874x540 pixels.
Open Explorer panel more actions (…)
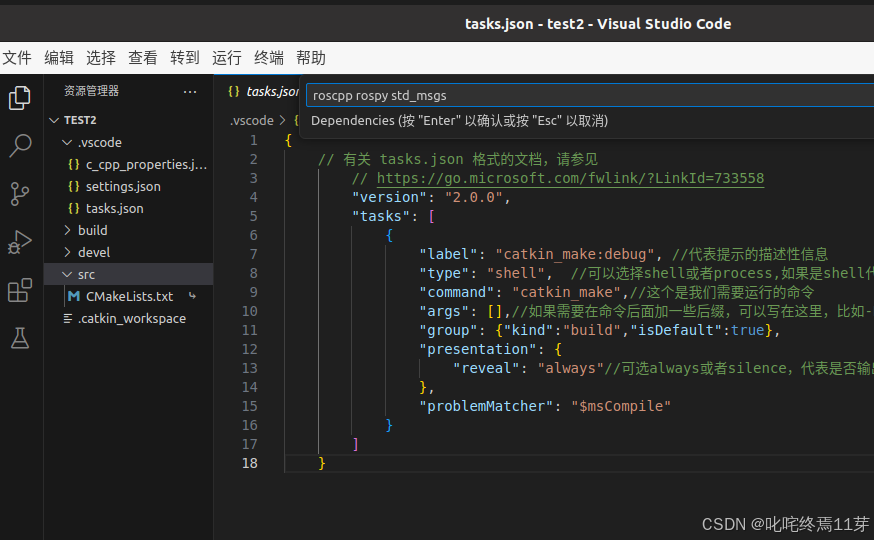(x=190, y=91)
